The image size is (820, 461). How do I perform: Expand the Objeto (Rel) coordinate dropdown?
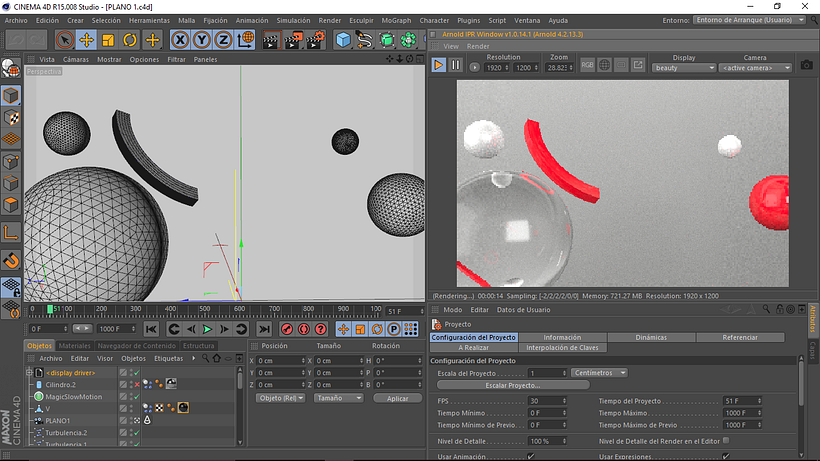[280, 398]
